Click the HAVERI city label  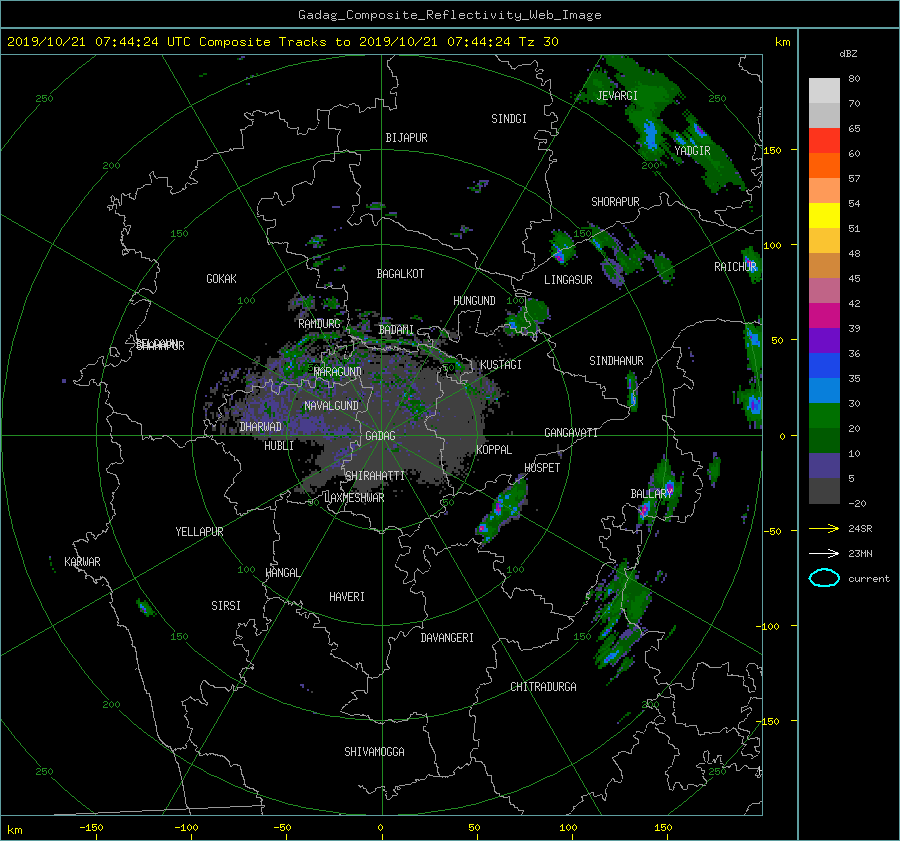coord(347,597)
